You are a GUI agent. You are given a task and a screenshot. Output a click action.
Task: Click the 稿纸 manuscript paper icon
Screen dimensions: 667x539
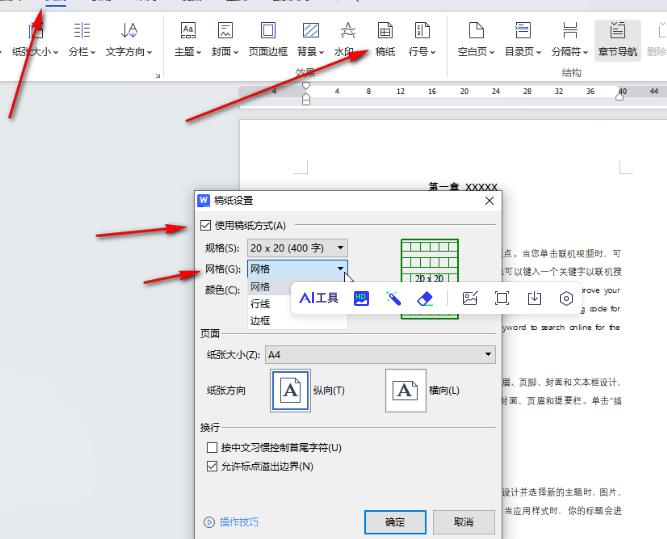(385, 31)
